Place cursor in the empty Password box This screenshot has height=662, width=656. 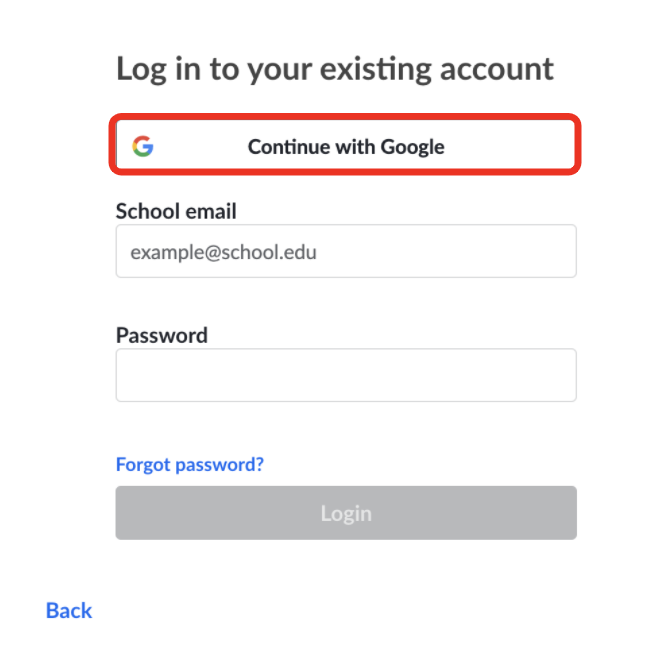point(346,375)
